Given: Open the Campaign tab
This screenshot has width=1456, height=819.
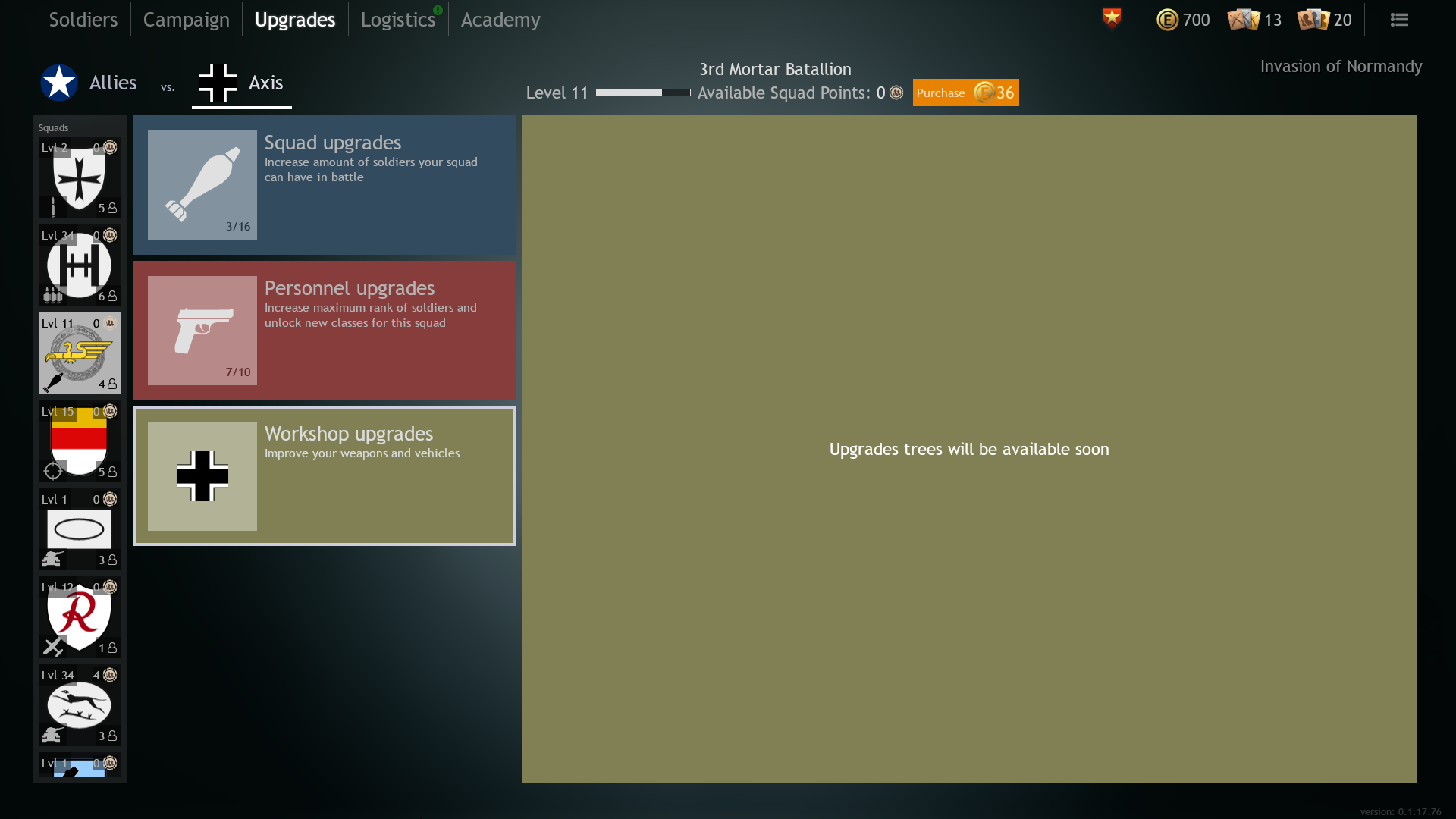Looking at the screenshot, I should [186, 20].
